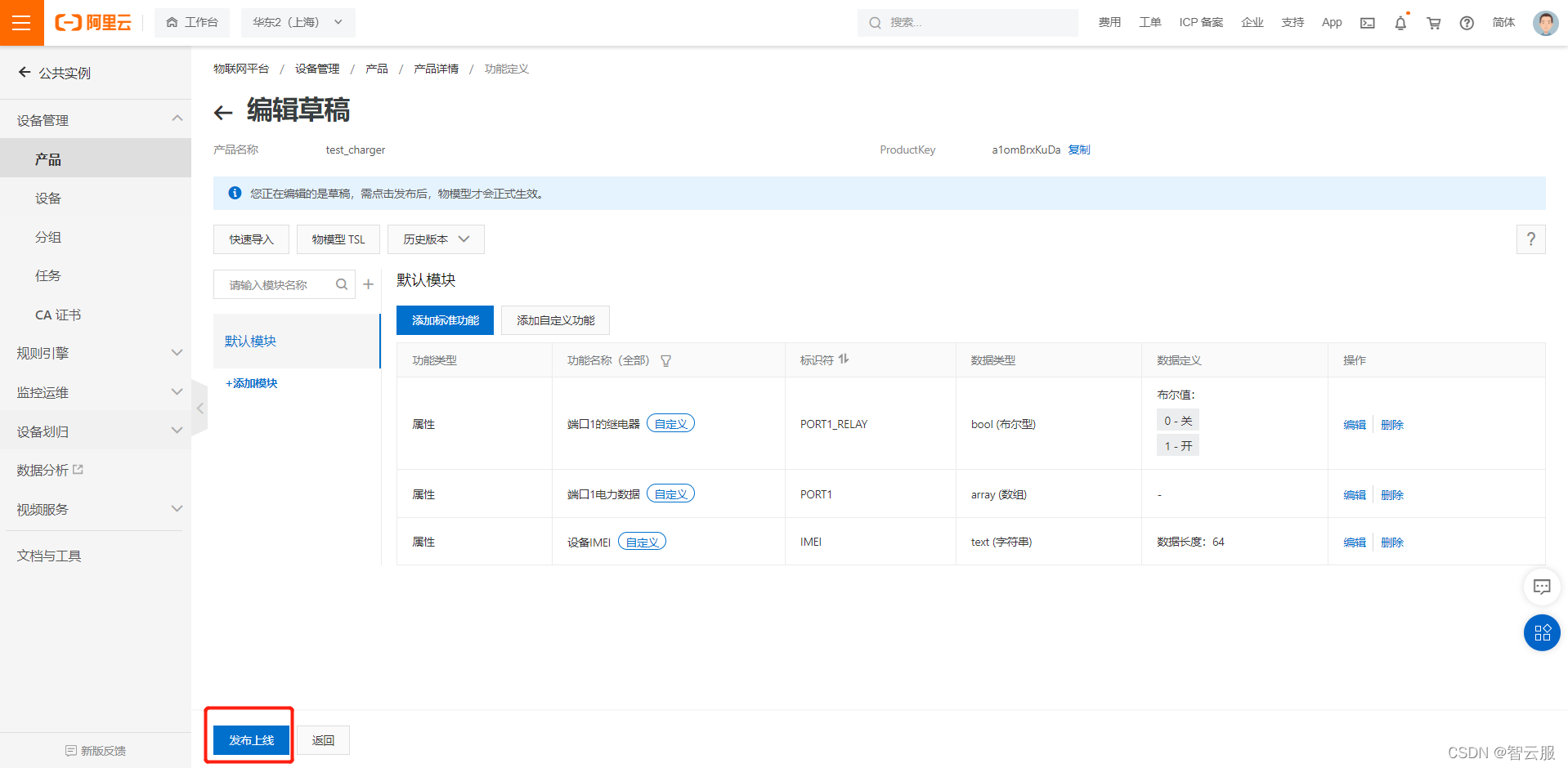Open 工单 in the top bar
This screenshot has width=1568, height=768.
click(1150, 23)
